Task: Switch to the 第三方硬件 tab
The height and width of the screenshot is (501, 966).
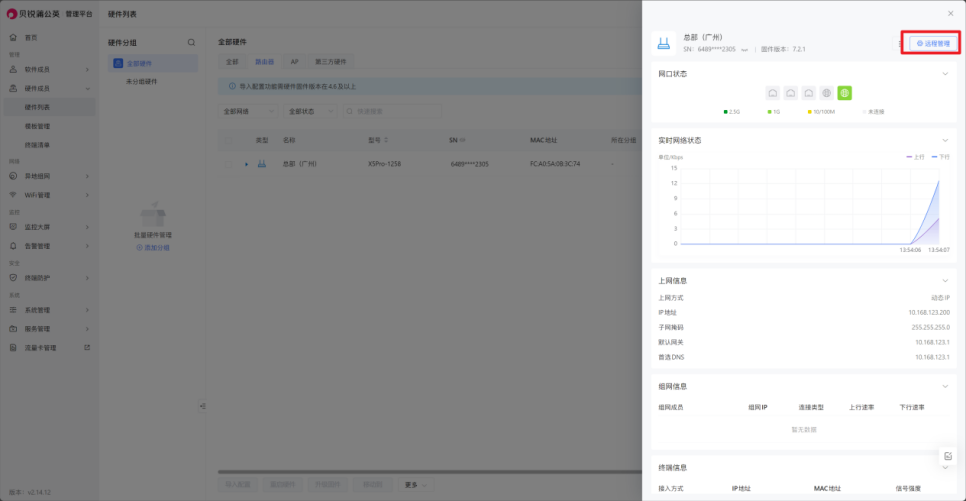Action: (330, 62)
